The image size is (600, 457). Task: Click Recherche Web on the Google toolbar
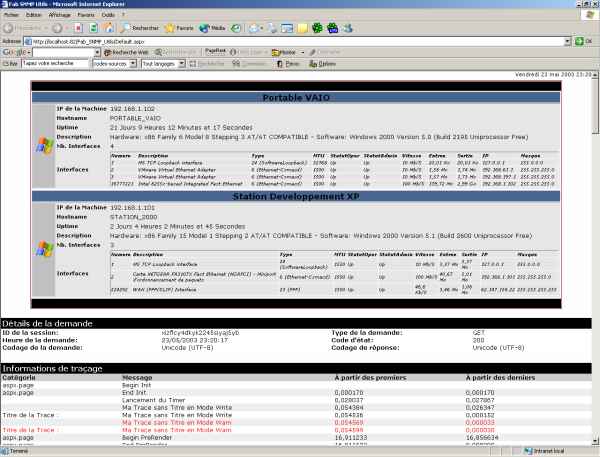tap(126, 52)
